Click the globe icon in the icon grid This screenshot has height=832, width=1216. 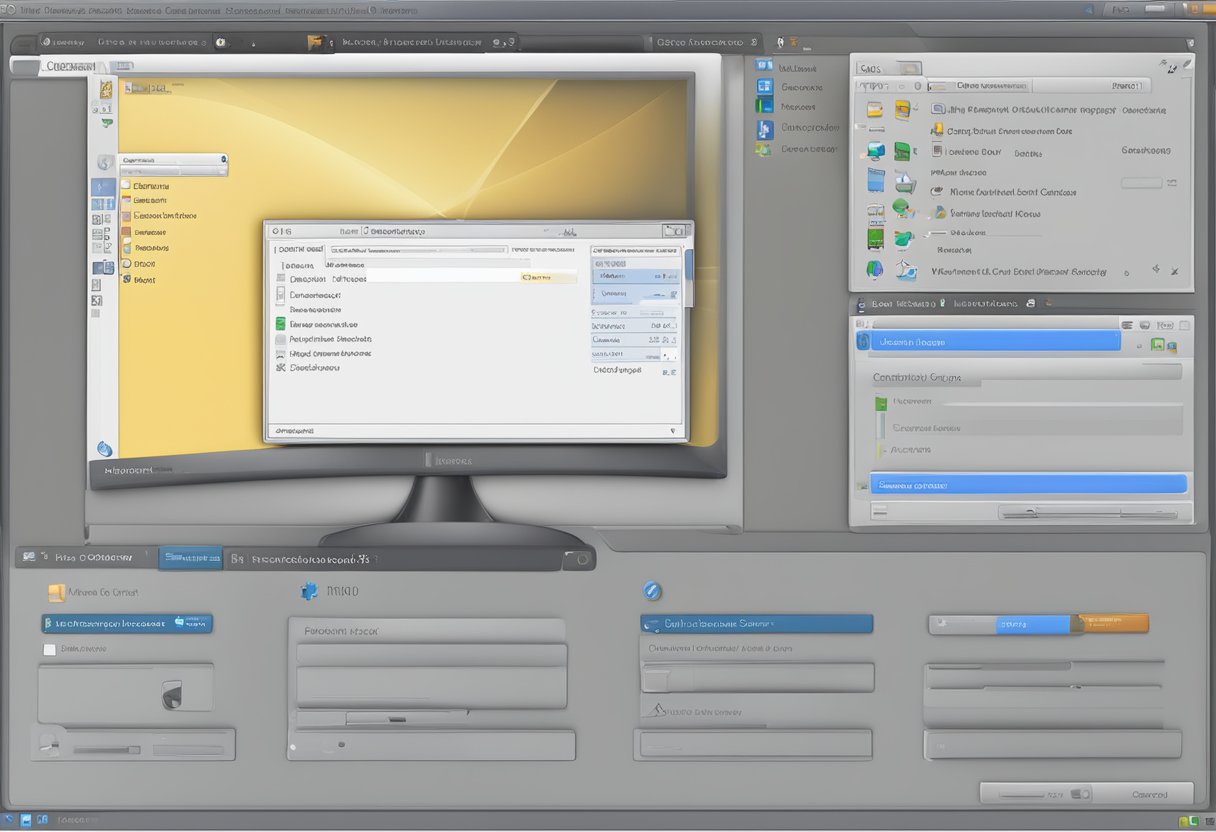click(x=875, y=269)
